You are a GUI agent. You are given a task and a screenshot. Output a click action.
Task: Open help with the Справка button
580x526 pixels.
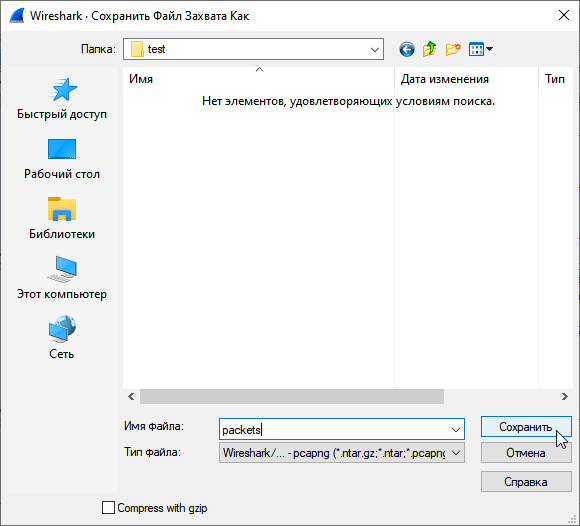coord(526,482)
